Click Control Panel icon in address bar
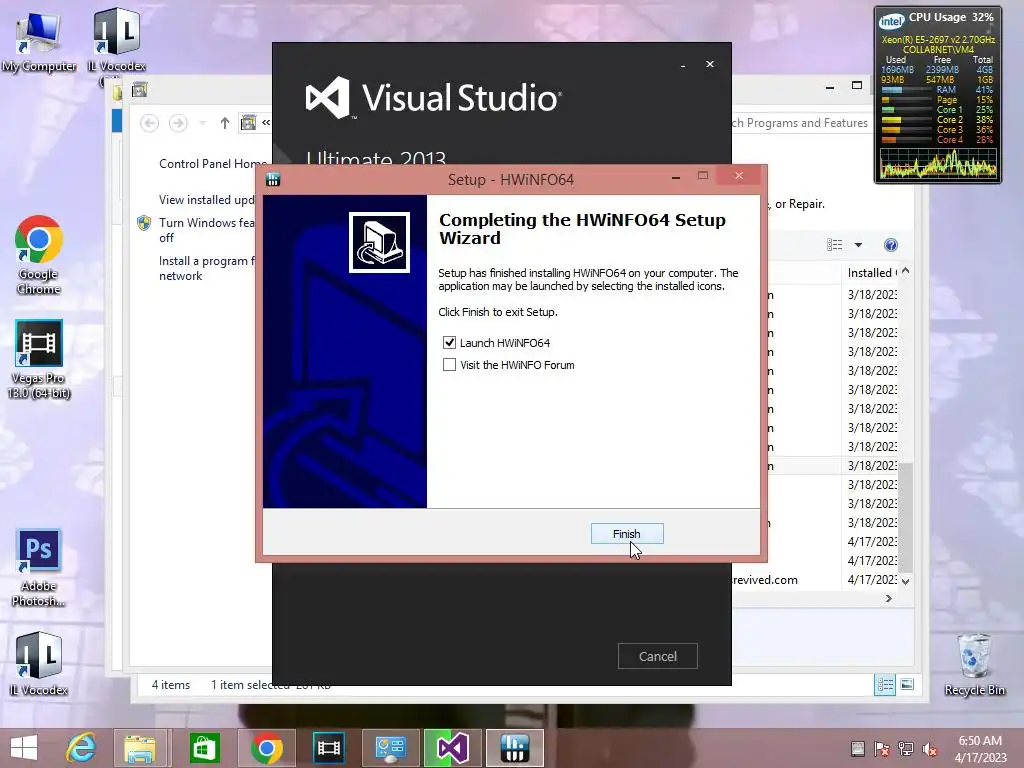1024x768 pixels. pos(248,123)
